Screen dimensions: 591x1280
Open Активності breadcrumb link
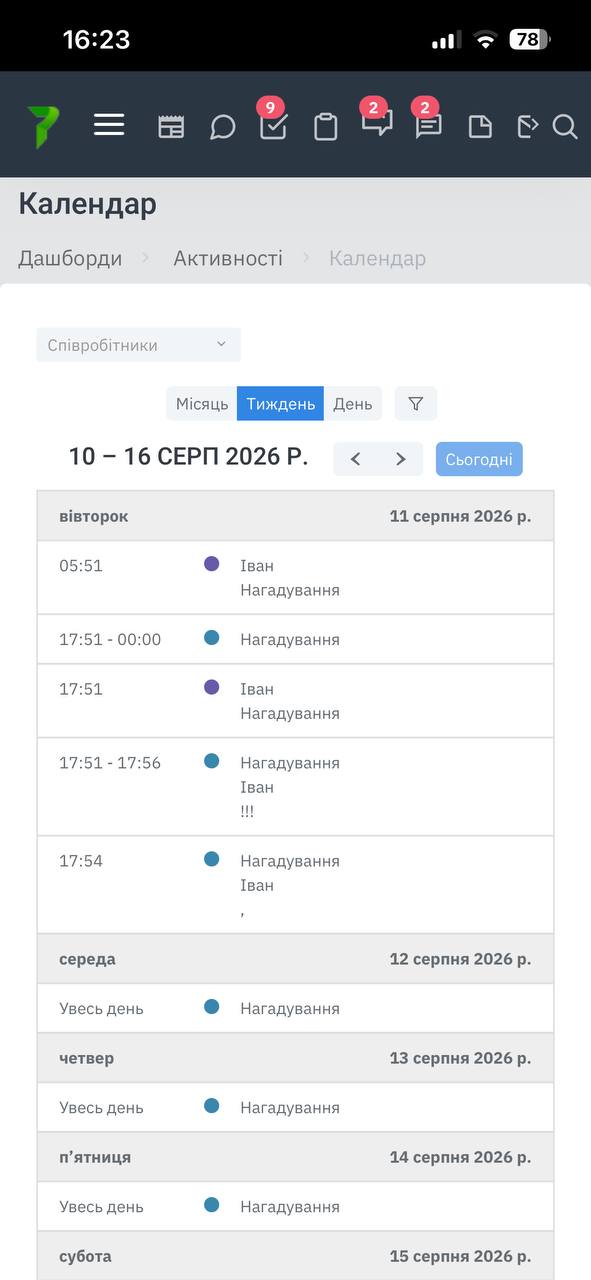point(228,258)
